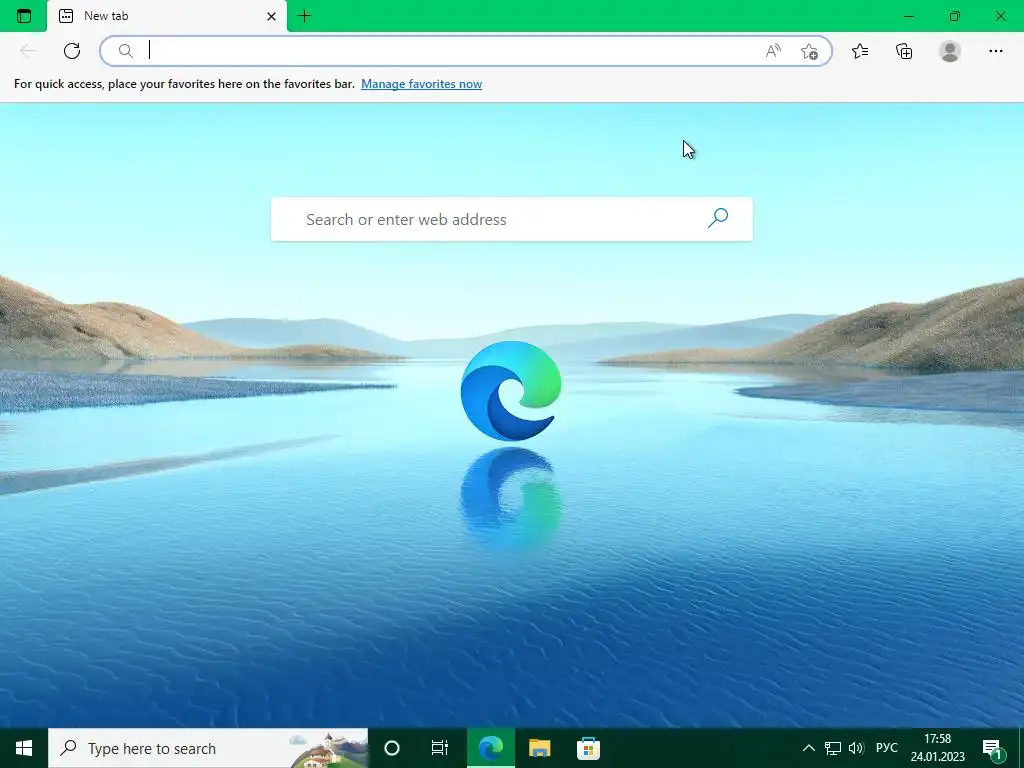The width and height of the screenshot is (1024, 768).
Task: Refresh the page
Action: [x=72, y=51]
